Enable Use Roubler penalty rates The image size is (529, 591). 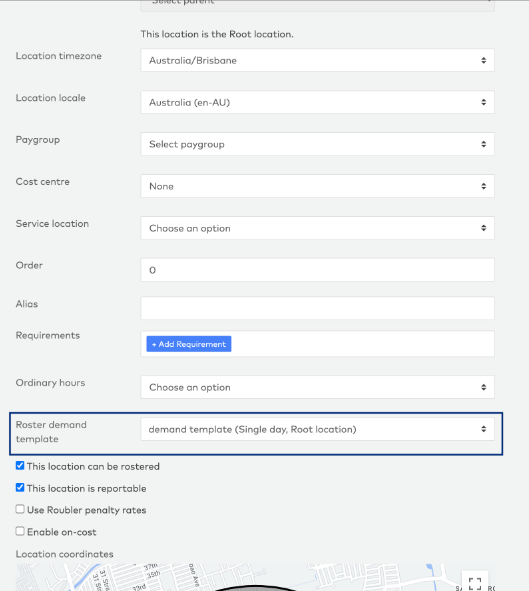coord(20,510)
